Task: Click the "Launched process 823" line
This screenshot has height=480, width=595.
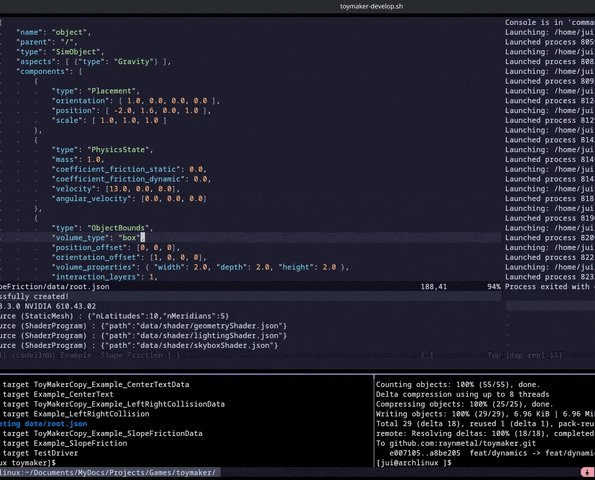Action: [x=550, y=277]
